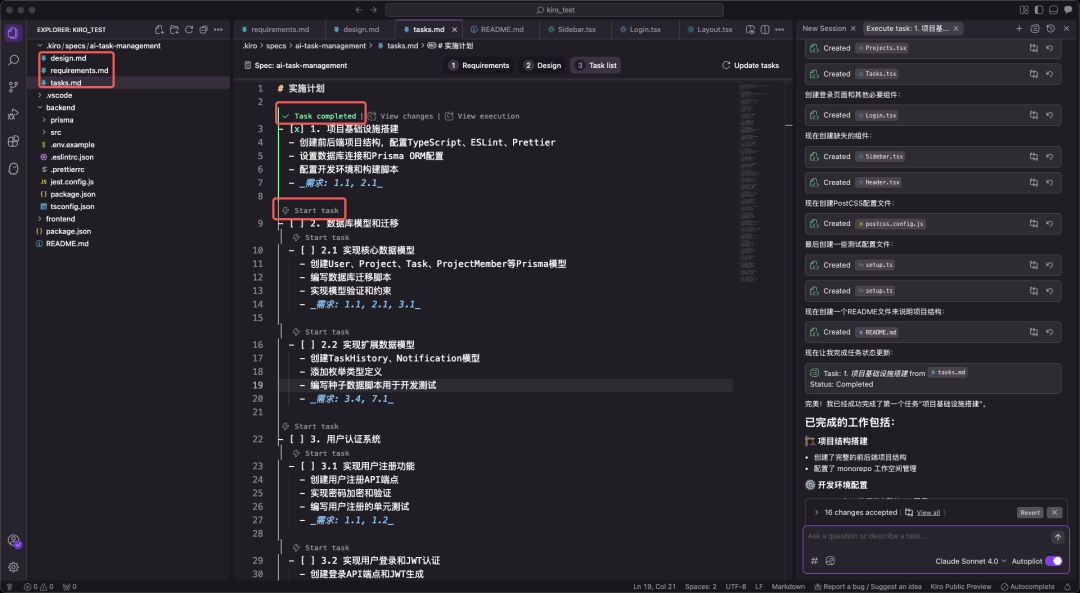Close the tasks.md editor tab
The height and width of the screenshot is (593, 1080).
tap(455, 30)
